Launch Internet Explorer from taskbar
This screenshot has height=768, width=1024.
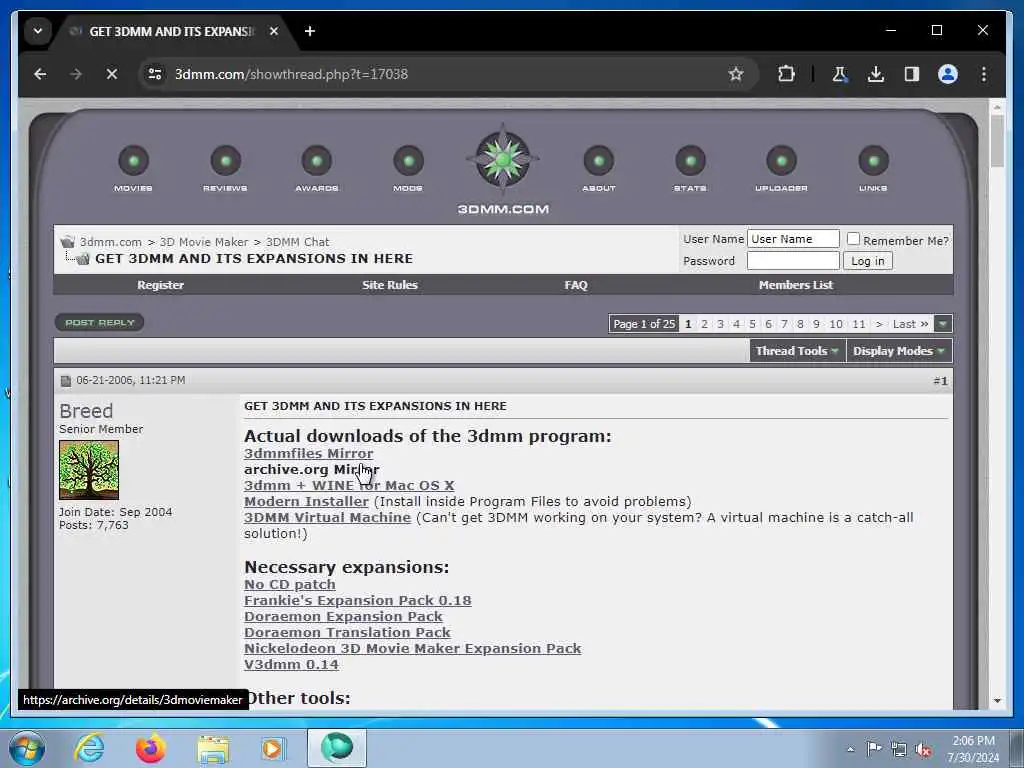89,748
